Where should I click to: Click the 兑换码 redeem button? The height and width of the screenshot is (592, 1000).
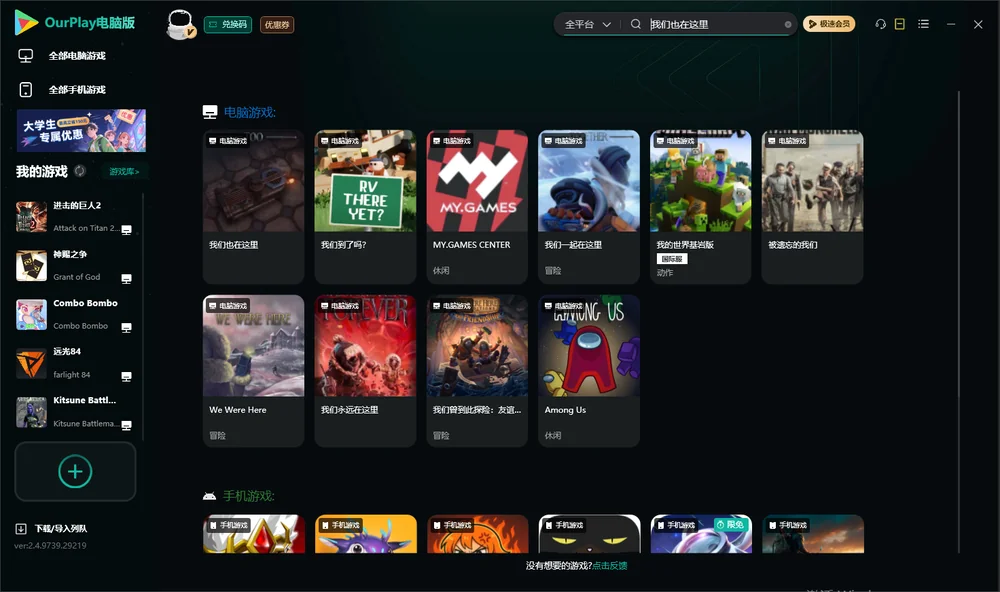(228, 24)
